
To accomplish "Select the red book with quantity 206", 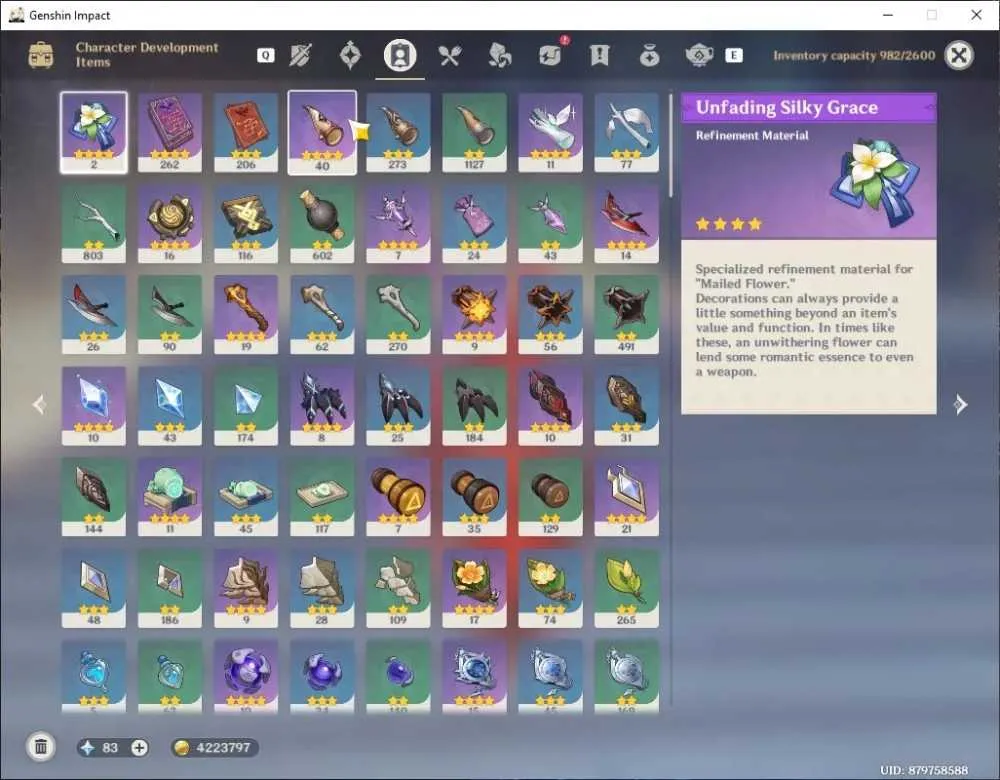I will (x=246, y=133).
